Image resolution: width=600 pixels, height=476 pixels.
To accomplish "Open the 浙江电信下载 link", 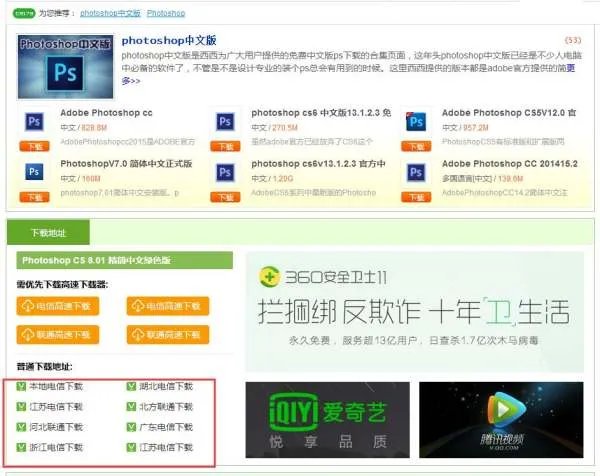I will tap(56, 447).
